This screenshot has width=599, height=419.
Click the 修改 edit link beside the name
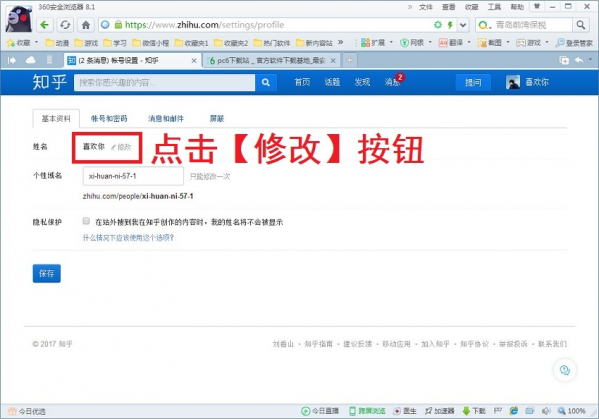[121, 147]
